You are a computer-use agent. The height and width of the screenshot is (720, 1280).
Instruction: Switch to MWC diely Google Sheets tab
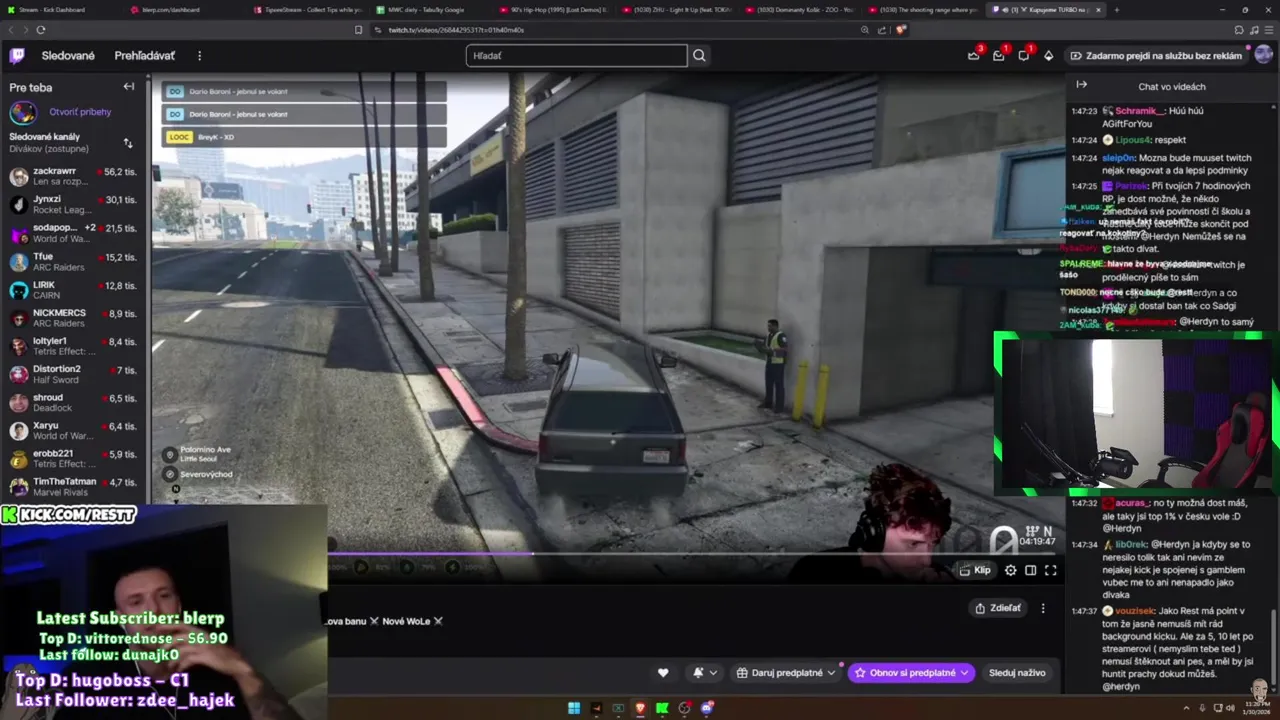[430, 10]
